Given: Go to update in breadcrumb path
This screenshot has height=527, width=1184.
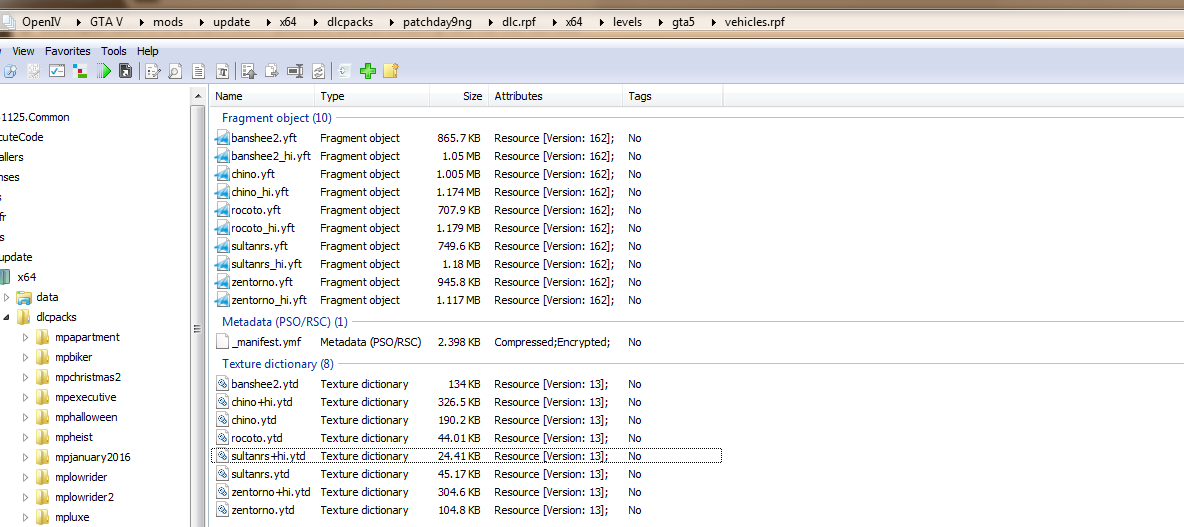Looking at the screenshot, I should [x=231, y=22].
